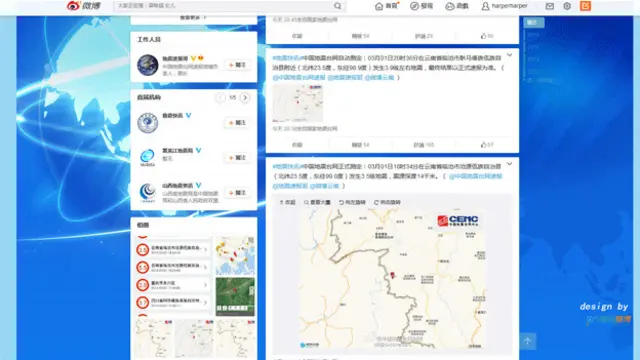This screenshot has height=360, width=640.
Task: Rotate the map image left
Action: click(352, 202)
